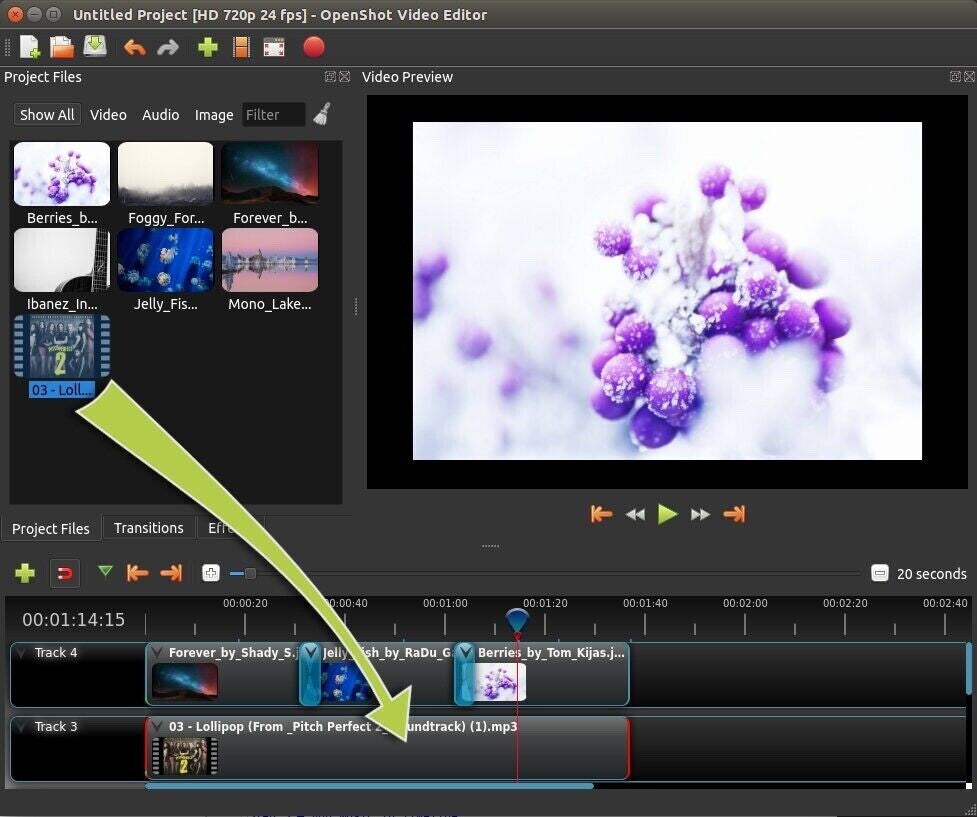Screen dimensions: 977x817
Task: Start a new project via the new file icon
Action: [x=28, y=47]
